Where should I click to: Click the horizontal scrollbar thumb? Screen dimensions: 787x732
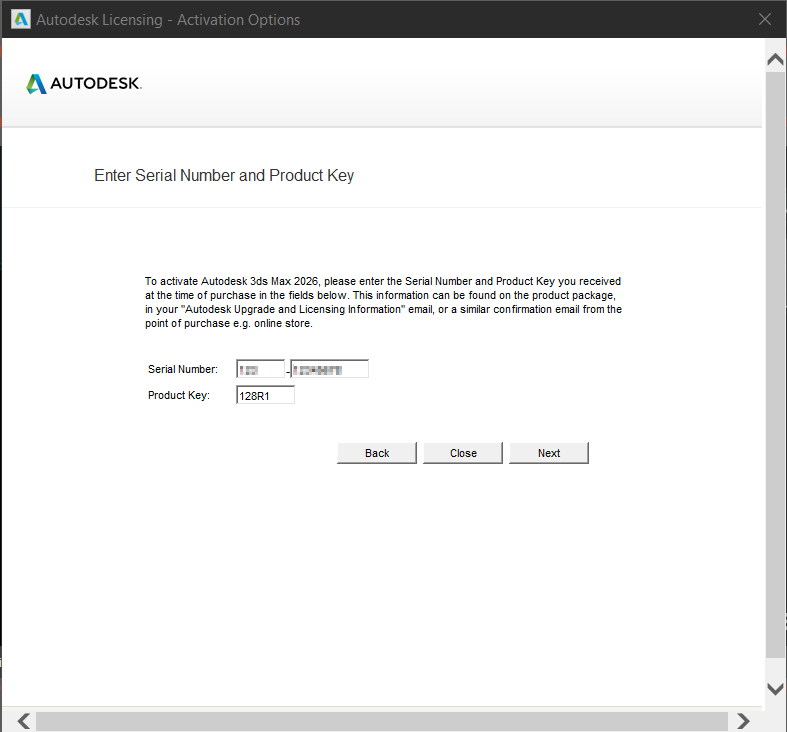[x=381, y=721]
